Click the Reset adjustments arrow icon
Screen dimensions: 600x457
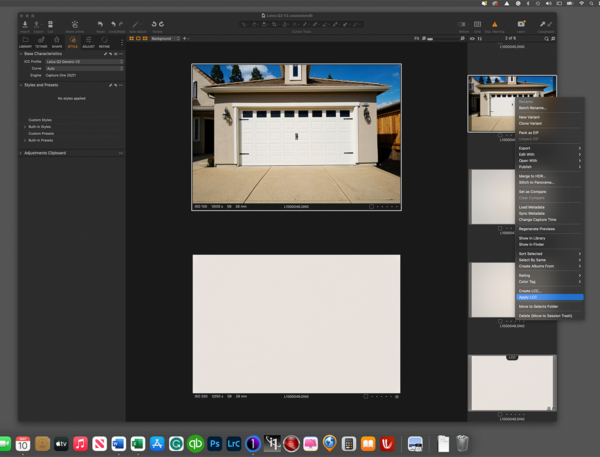(100, 24)
